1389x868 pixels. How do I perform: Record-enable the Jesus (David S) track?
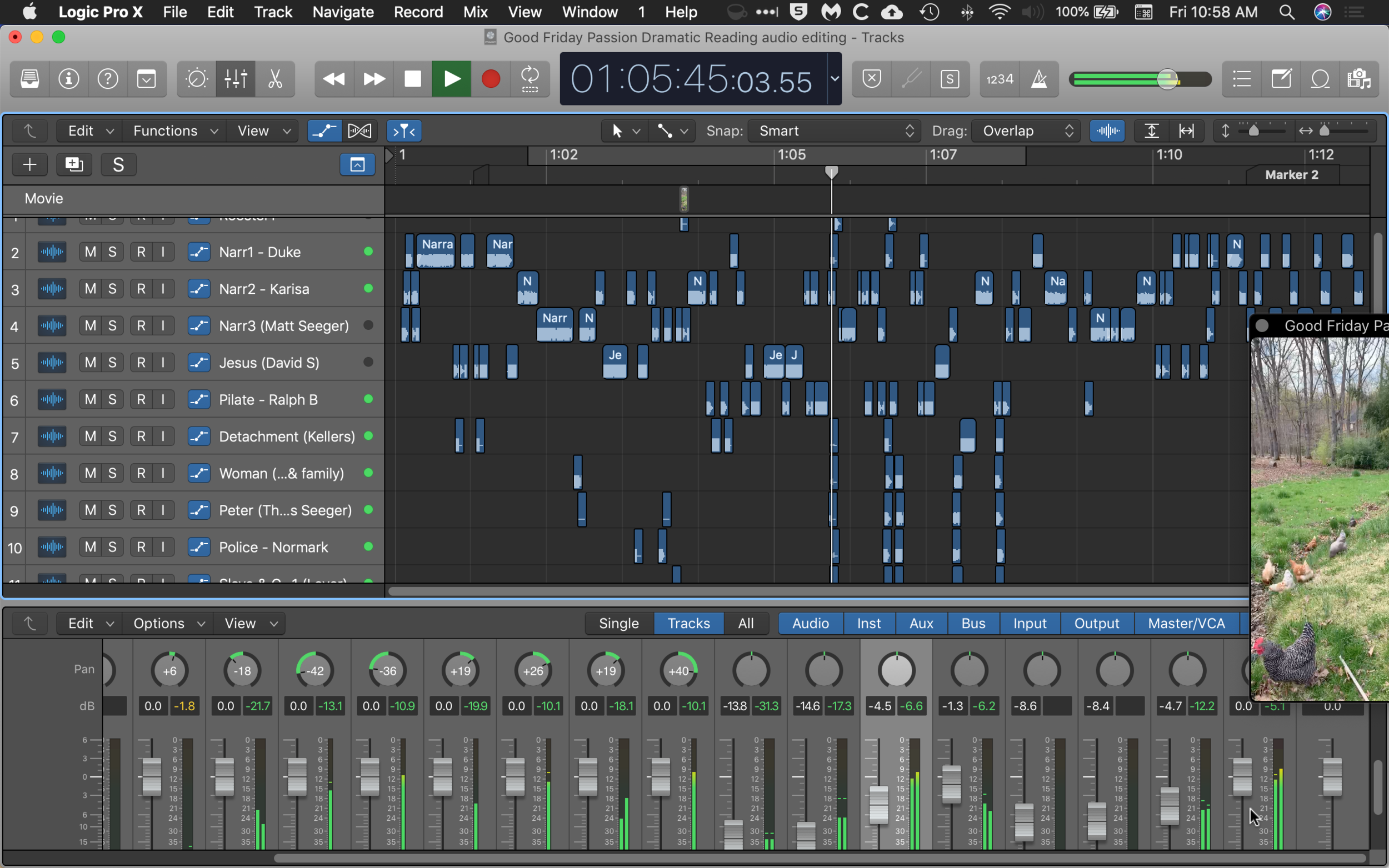141,363
